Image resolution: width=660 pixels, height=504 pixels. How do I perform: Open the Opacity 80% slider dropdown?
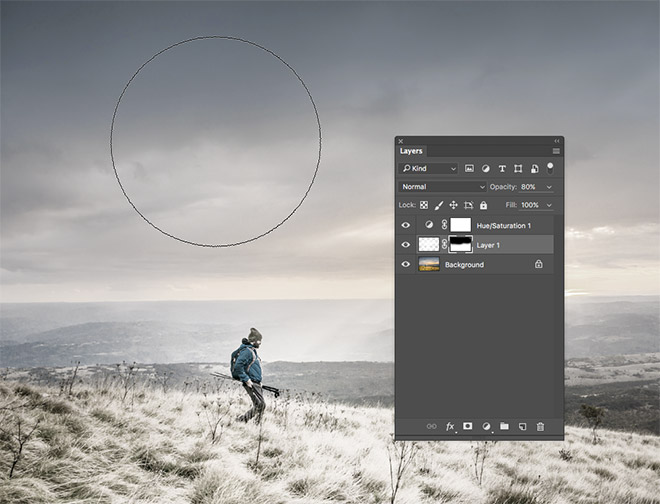coord(549,187)
